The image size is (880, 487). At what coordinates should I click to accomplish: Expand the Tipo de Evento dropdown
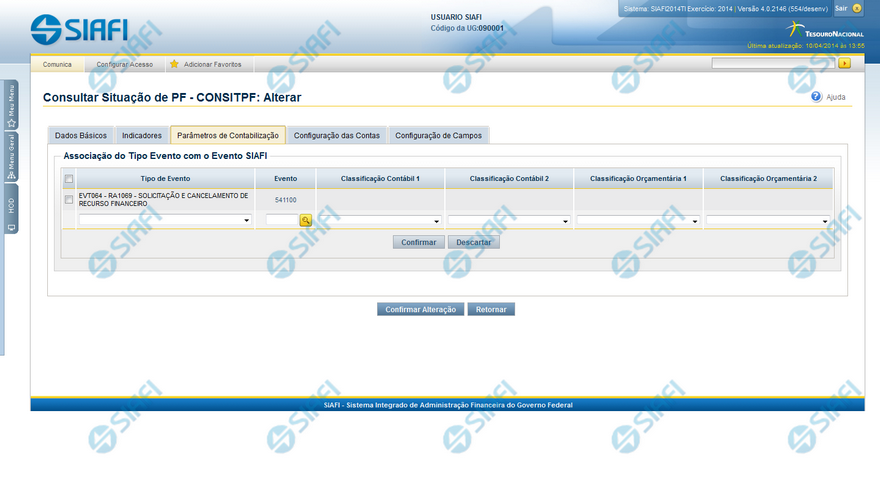point(165,220)
